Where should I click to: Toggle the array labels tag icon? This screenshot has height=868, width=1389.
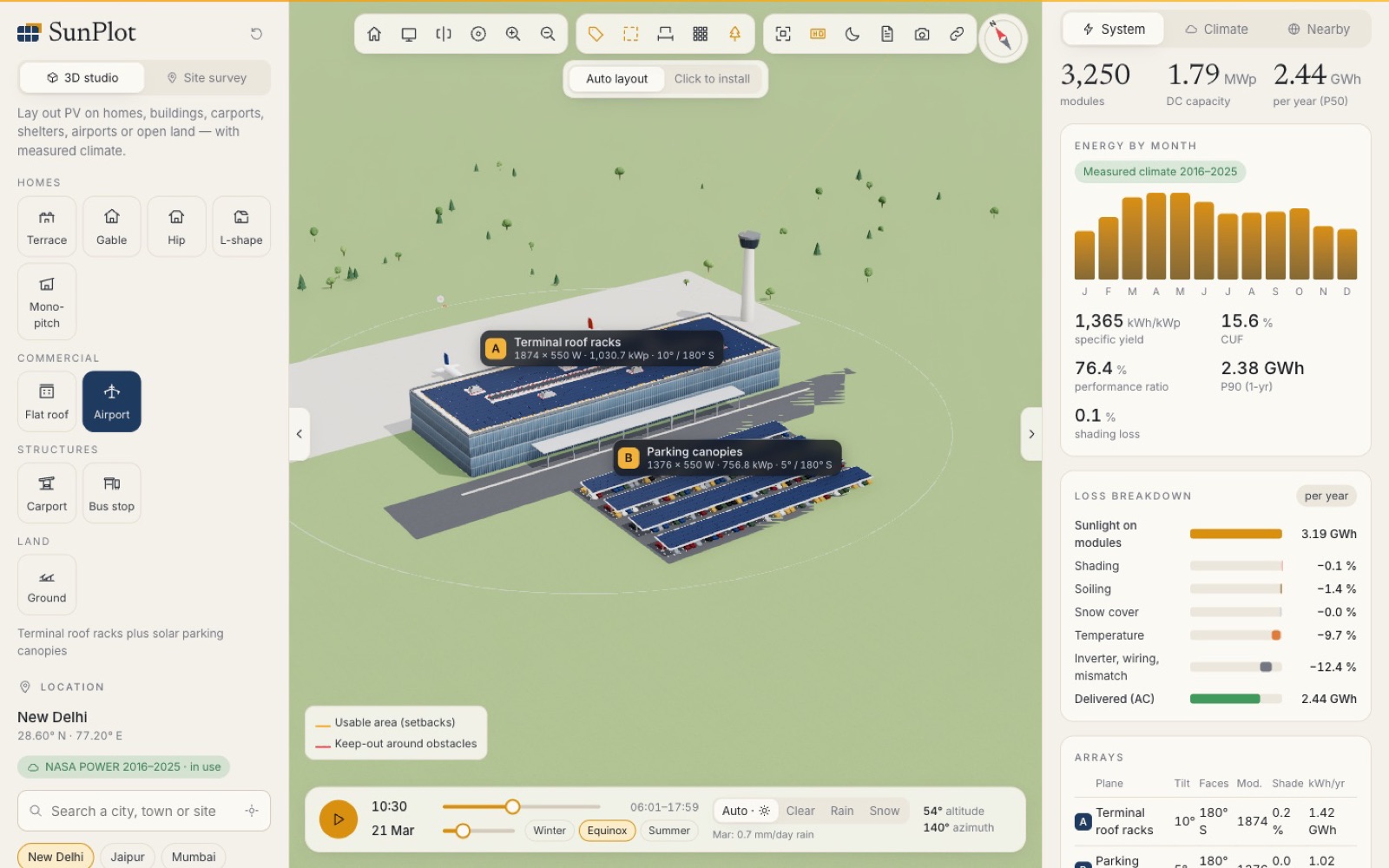point(596,34)
